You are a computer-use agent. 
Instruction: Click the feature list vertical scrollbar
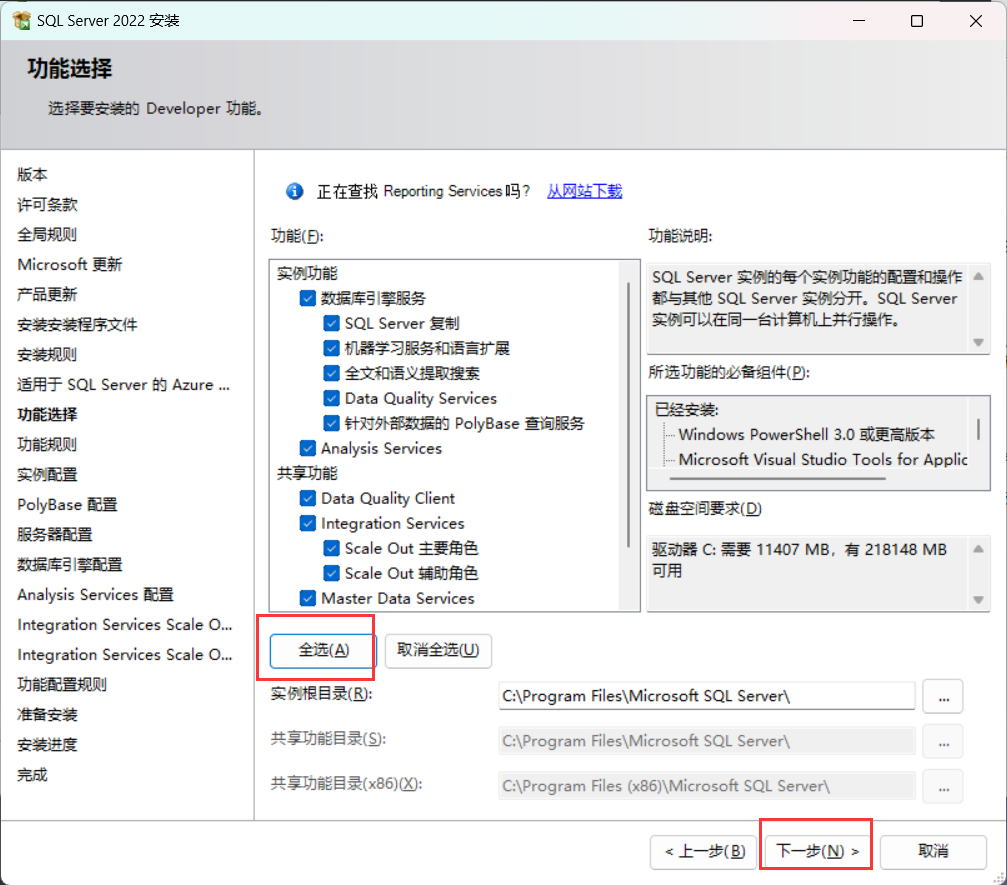tap(629, 415)
